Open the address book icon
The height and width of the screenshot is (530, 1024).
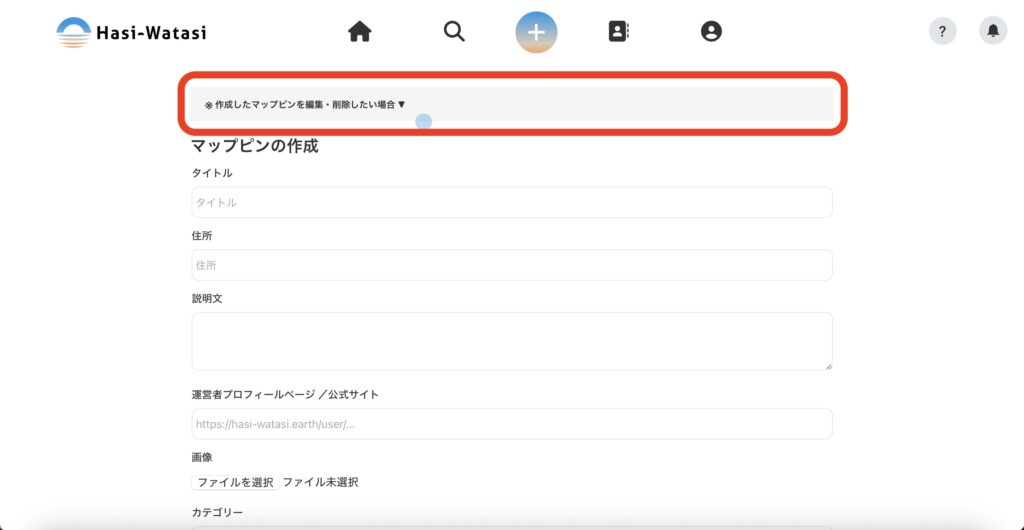(619, 32)
